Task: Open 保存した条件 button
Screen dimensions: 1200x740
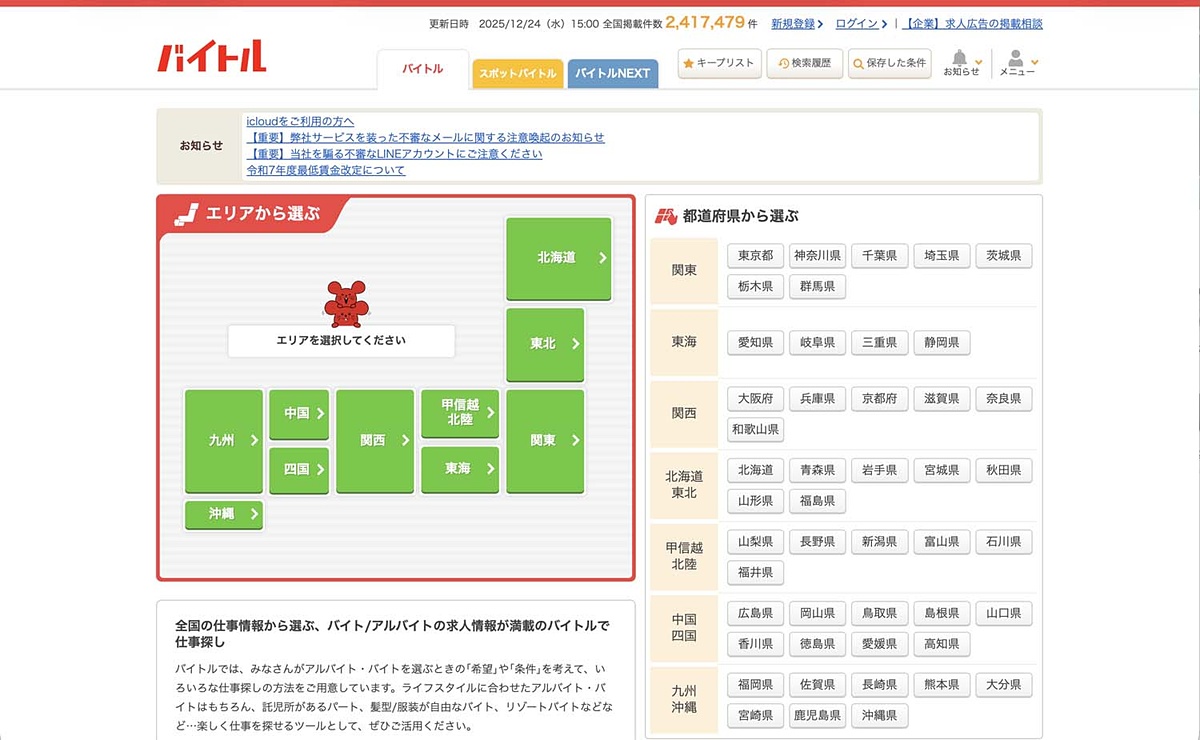Action: click(x=889, y=63)
